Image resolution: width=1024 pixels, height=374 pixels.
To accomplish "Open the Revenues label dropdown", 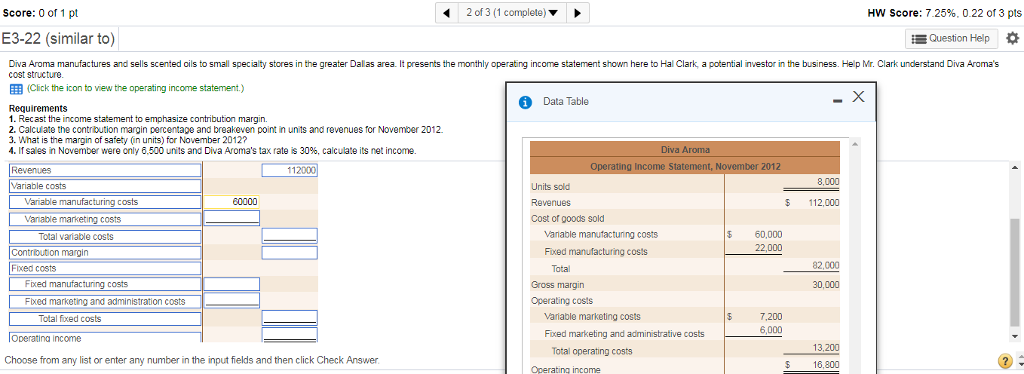I will point(104,170).
